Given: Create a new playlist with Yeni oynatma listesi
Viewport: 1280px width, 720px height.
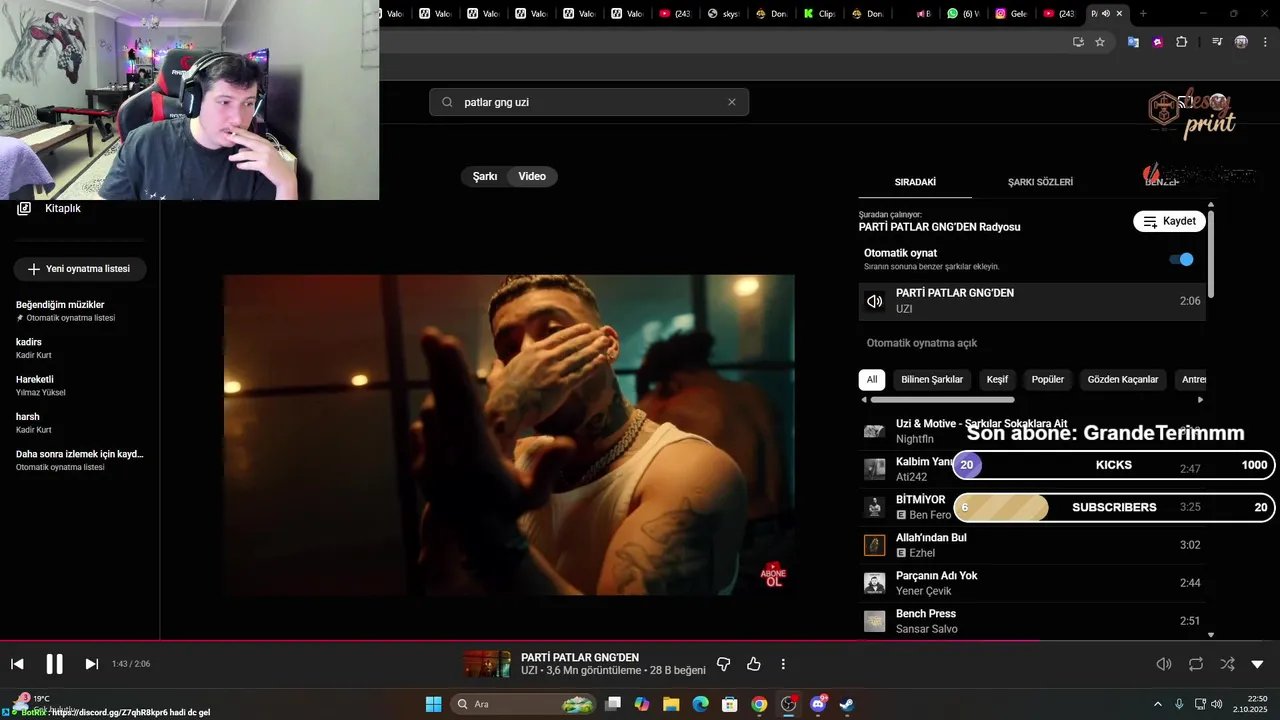Looking at the screenshot, I should tap(80, 269).
